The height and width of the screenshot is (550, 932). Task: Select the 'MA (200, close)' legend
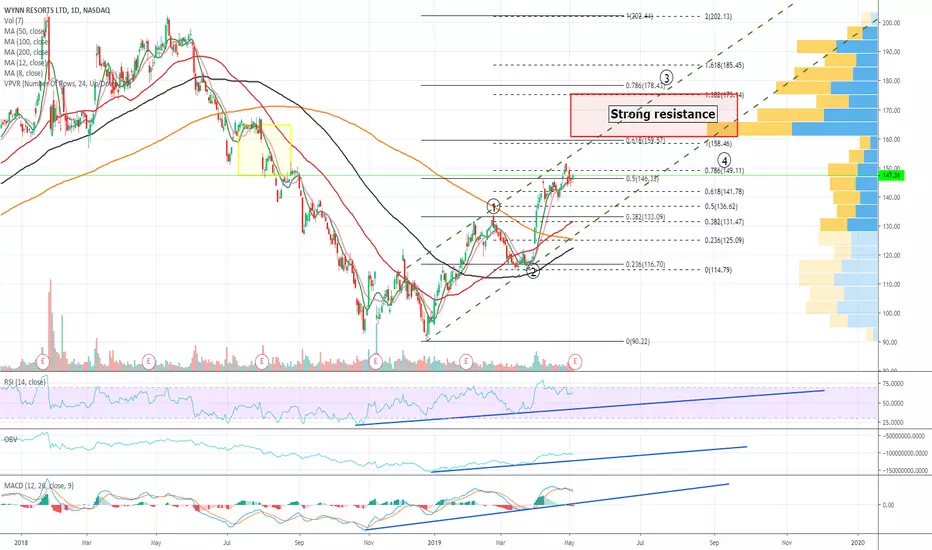26,52
